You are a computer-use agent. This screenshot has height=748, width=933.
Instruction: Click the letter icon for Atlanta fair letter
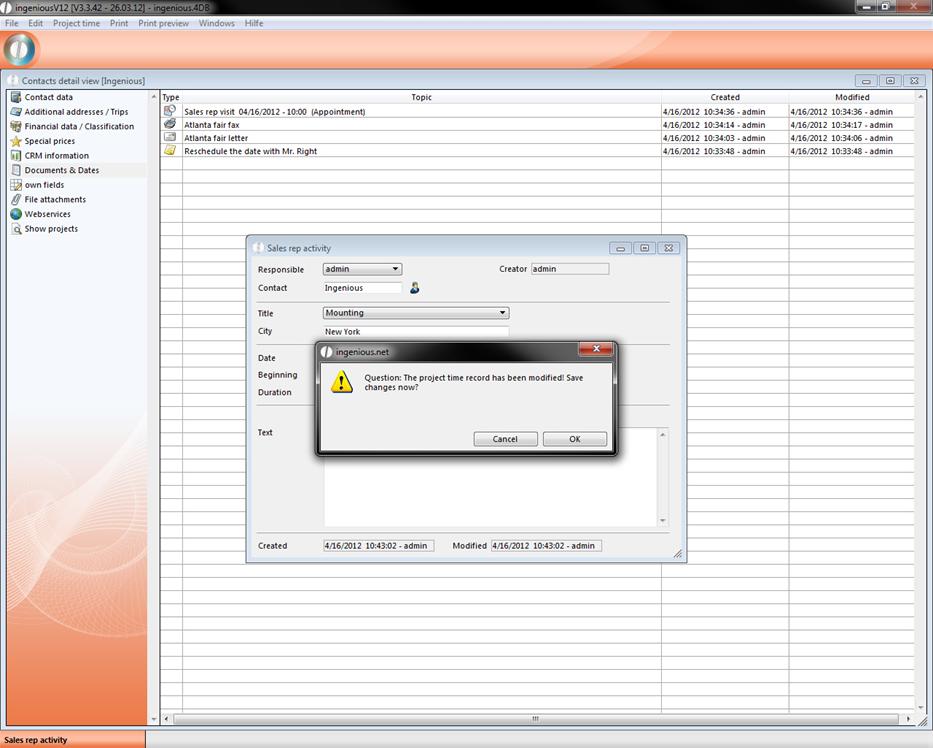tap(170, 137)
